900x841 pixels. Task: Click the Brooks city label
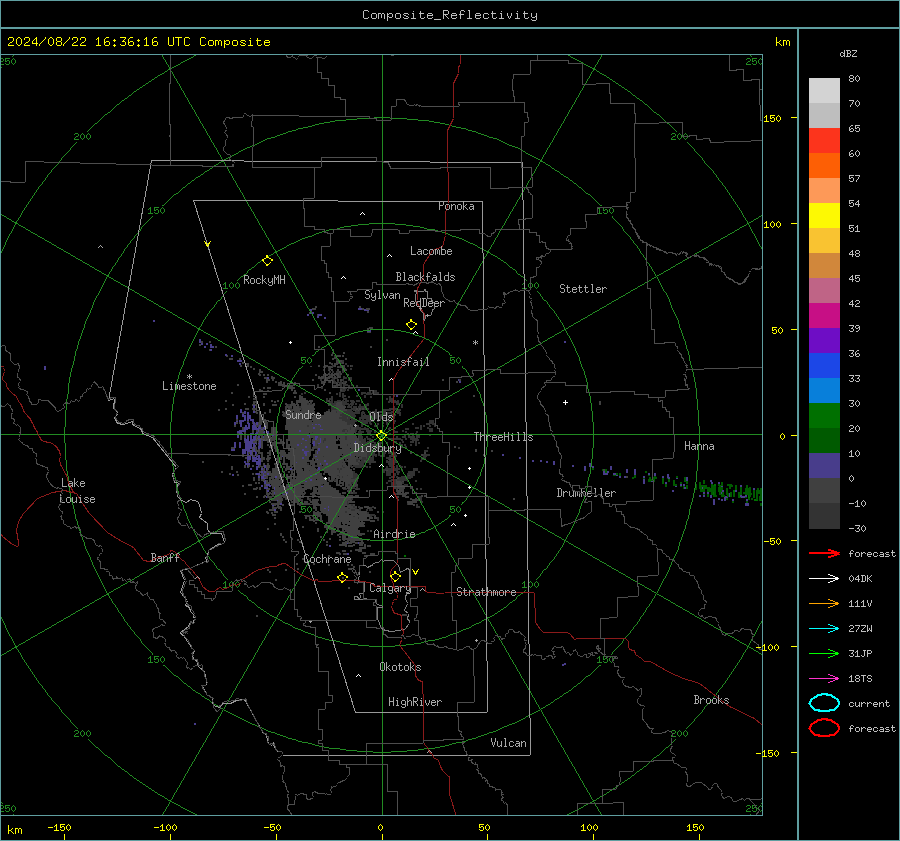coord(711,700)
